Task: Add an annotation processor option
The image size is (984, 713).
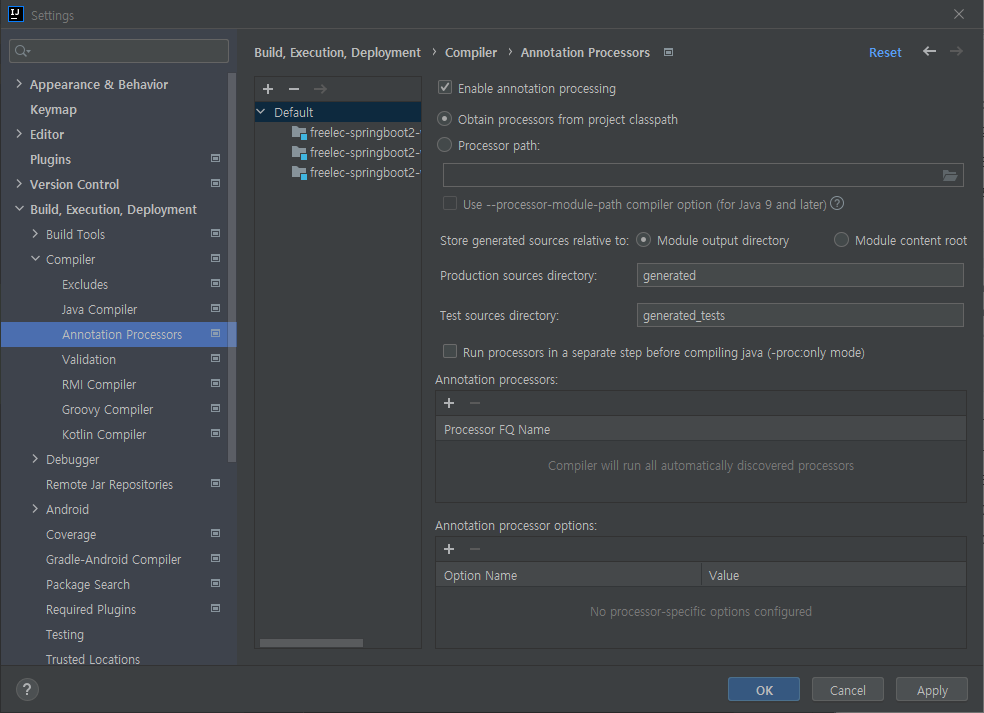Action: coord(449,549)
